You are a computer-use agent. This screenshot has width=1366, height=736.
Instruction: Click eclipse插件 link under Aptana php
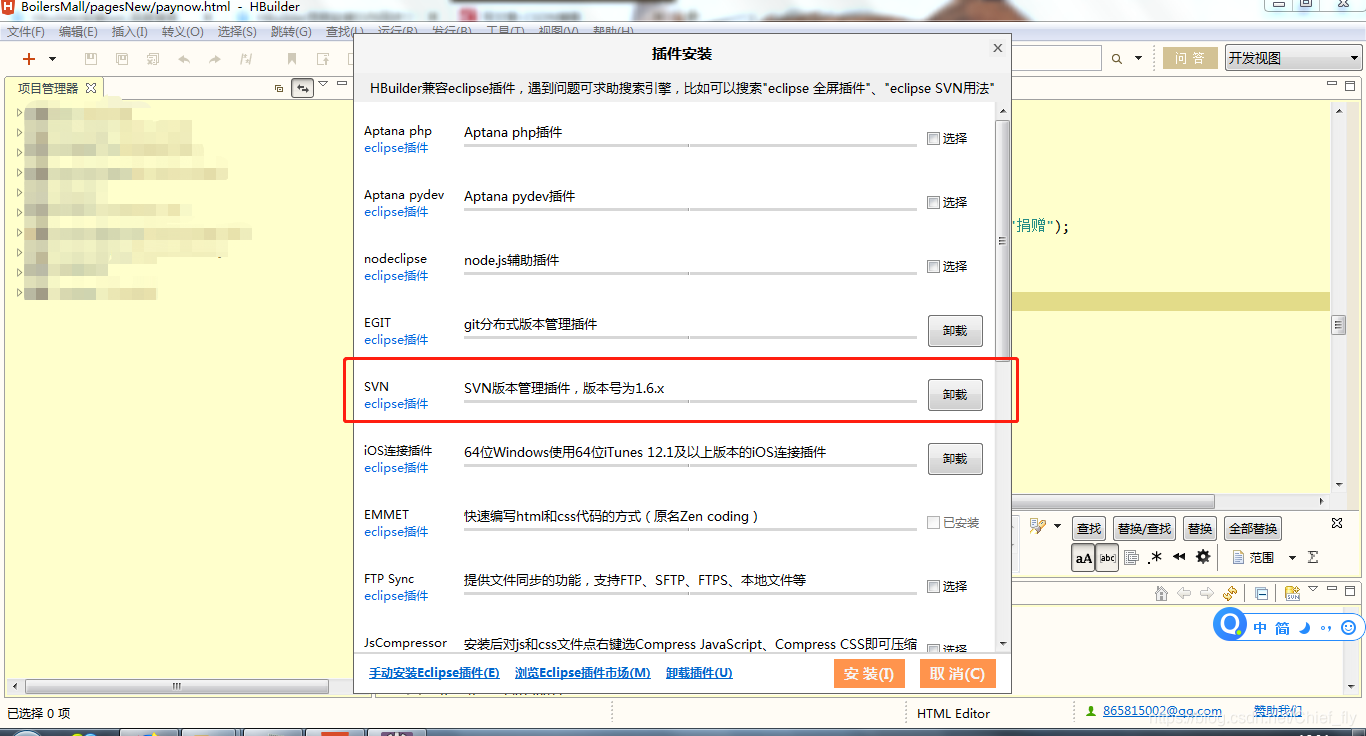tap(396, 148)
